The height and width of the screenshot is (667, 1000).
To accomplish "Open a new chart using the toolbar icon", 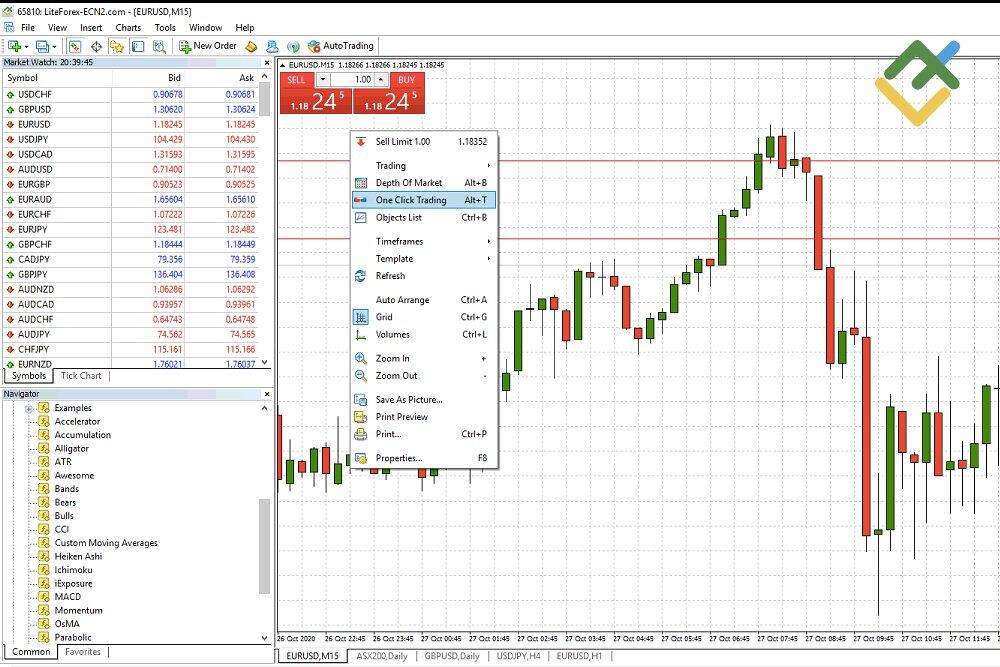I will point(14,45).
